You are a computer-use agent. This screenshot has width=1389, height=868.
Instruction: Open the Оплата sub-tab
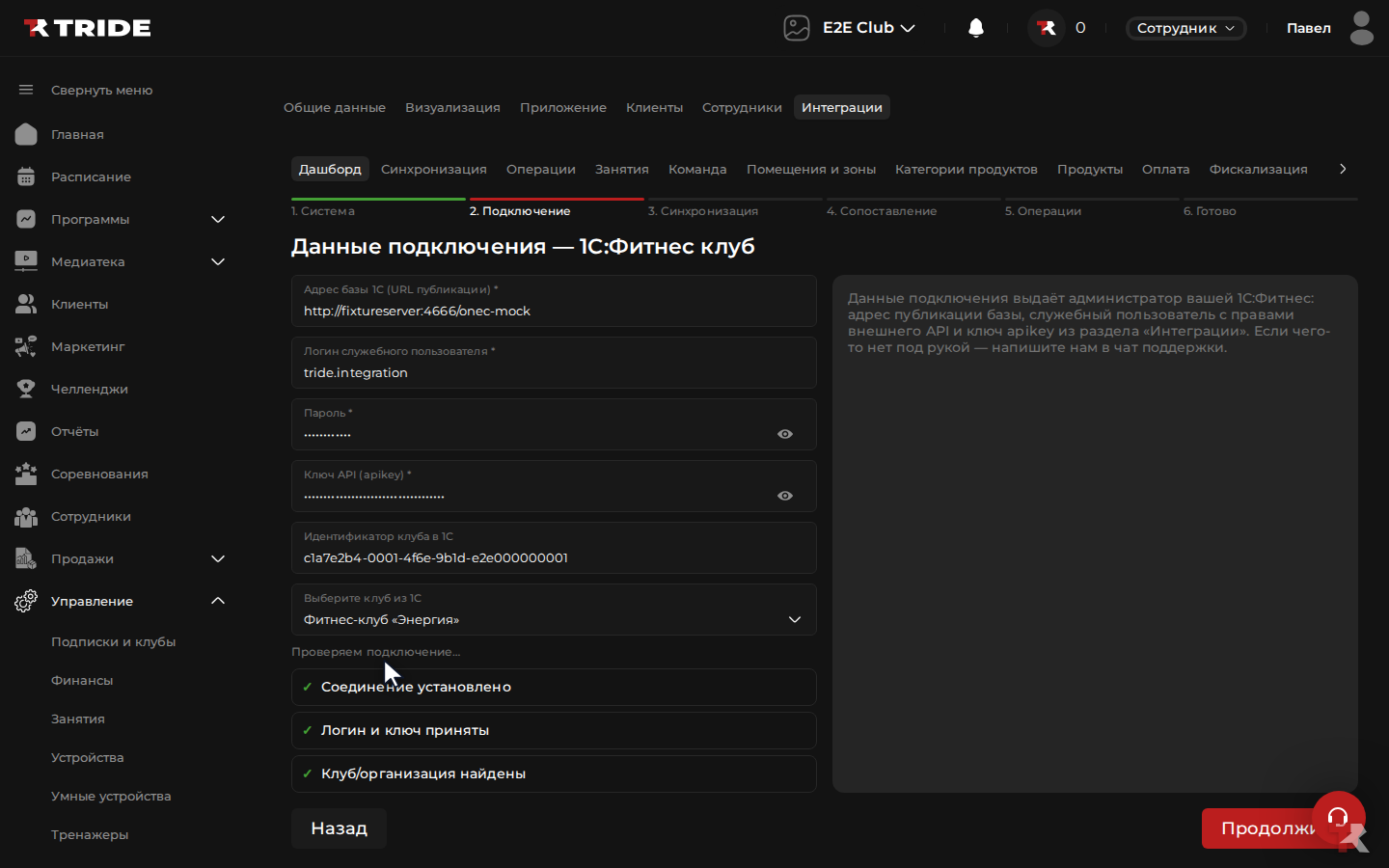click(x=1166, y=169)
